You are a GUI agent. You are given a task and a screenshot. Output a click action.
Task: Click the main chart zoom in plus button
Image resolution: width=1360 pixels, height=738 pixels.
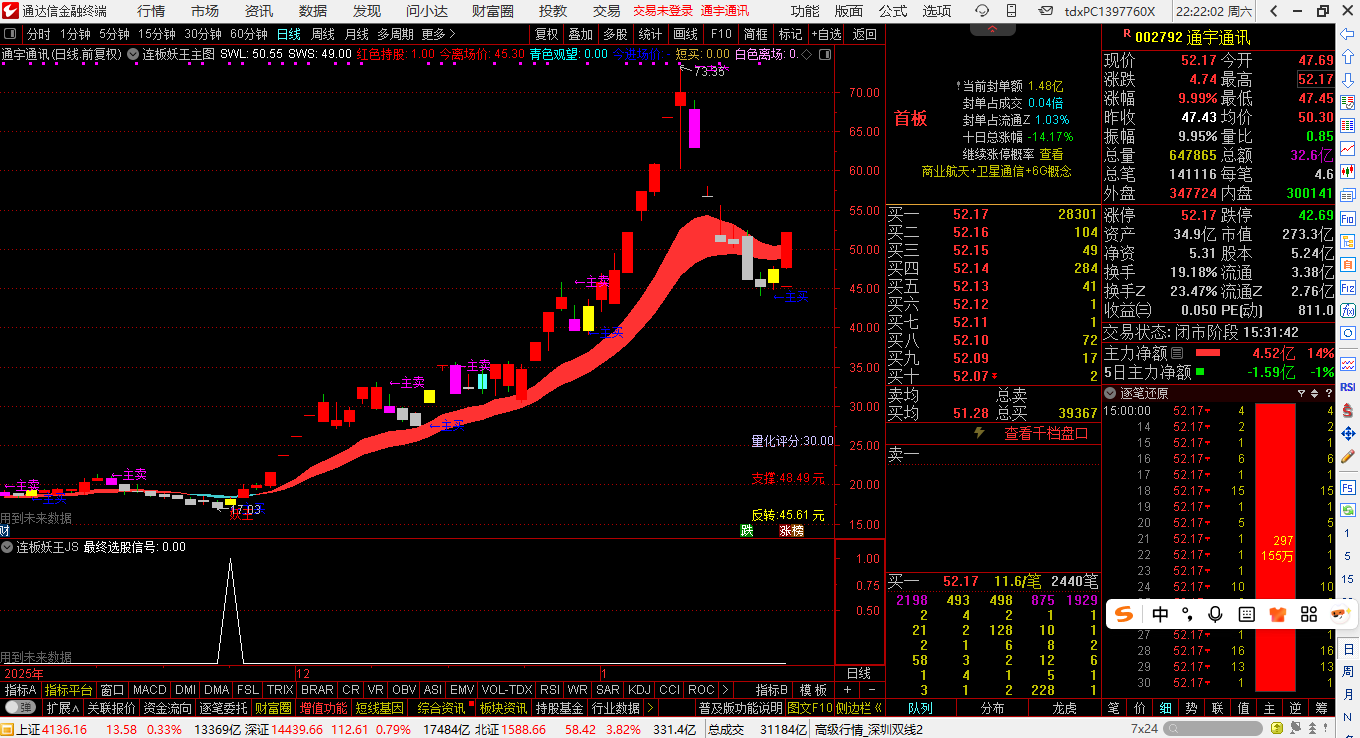click(x=847, y=690)
